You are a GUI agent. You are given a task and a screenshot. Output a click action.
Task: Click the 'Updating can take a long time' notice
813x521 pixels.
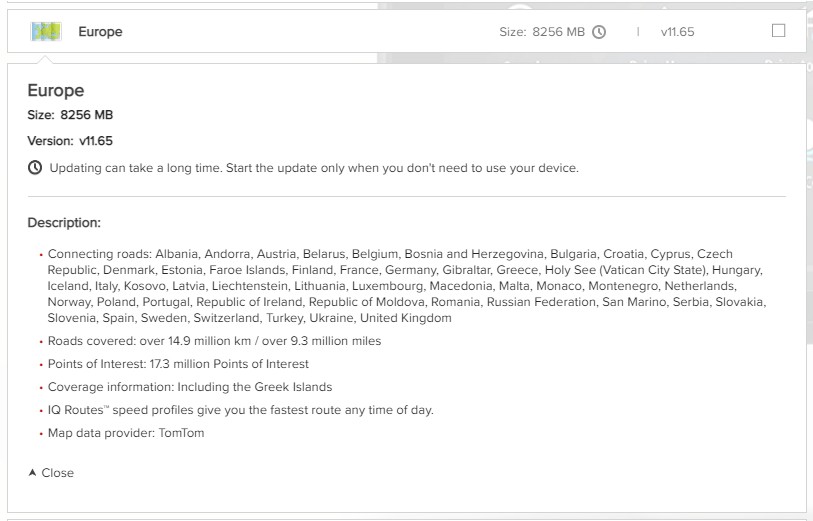click(x=314, y=168)
